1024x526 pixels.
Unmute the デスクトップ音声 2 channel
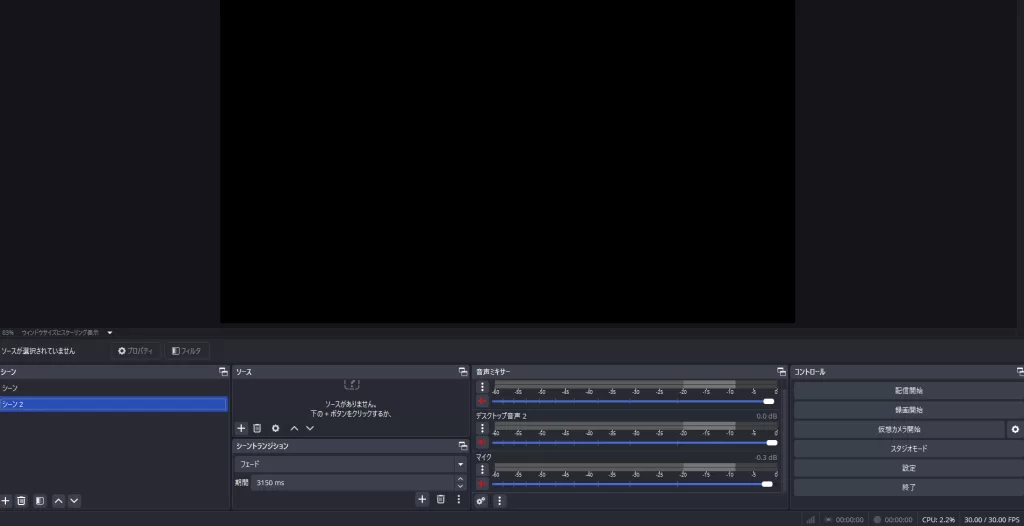[482, 442]
